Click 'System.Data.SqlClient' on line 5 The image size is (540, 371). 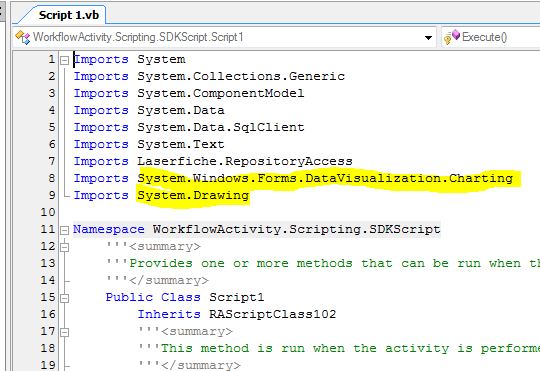(221, 127)
